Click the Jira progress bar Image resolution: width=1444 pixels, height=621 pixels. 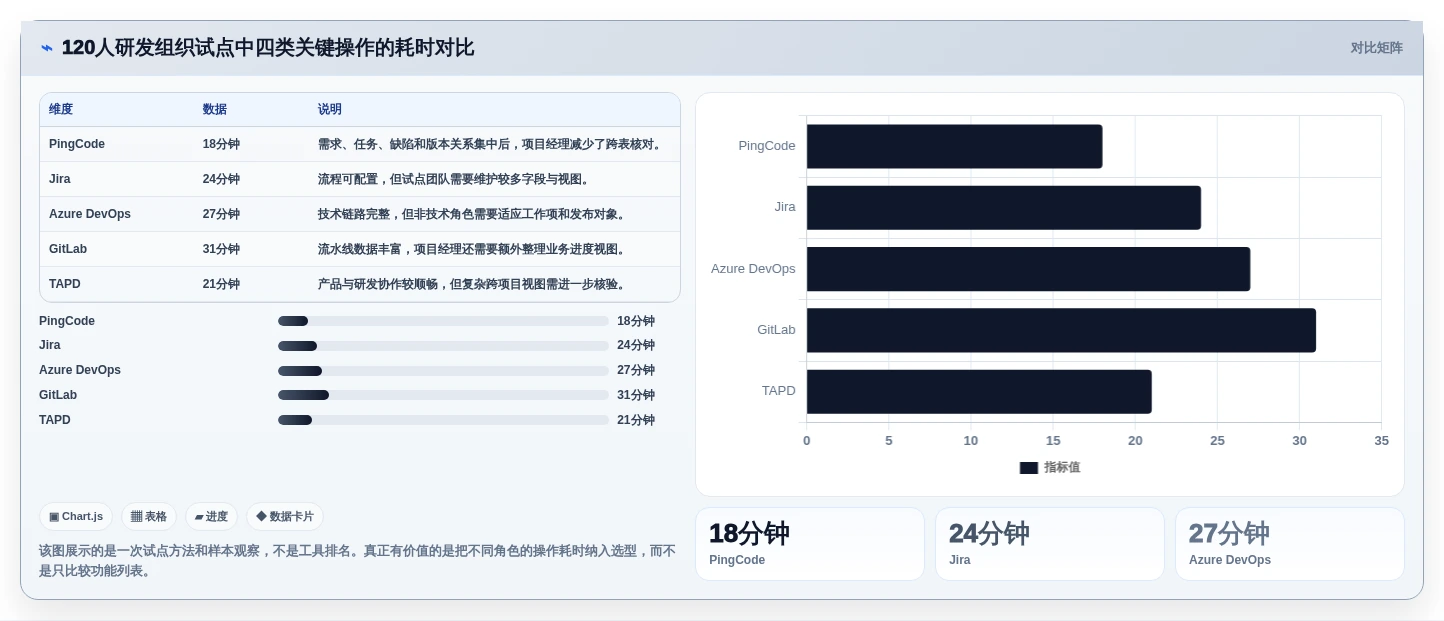pyautogui.click(x=443, y=346)
